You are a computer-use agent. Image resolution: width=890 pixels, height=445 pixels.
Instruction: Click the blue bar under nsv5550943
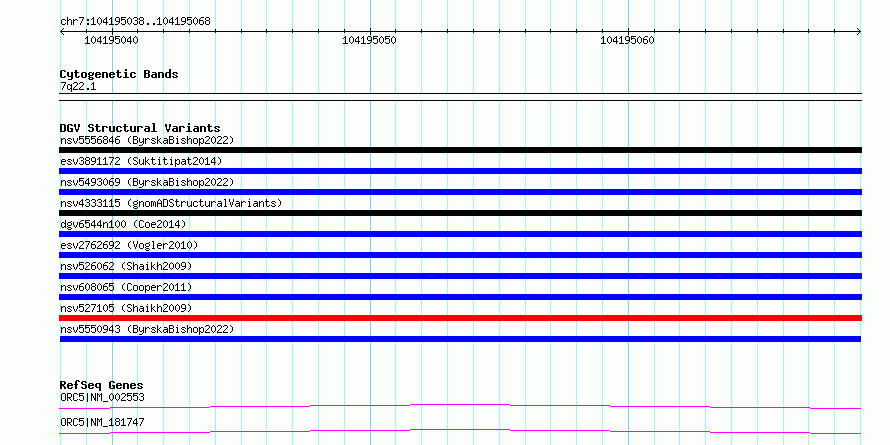(460, 339)
